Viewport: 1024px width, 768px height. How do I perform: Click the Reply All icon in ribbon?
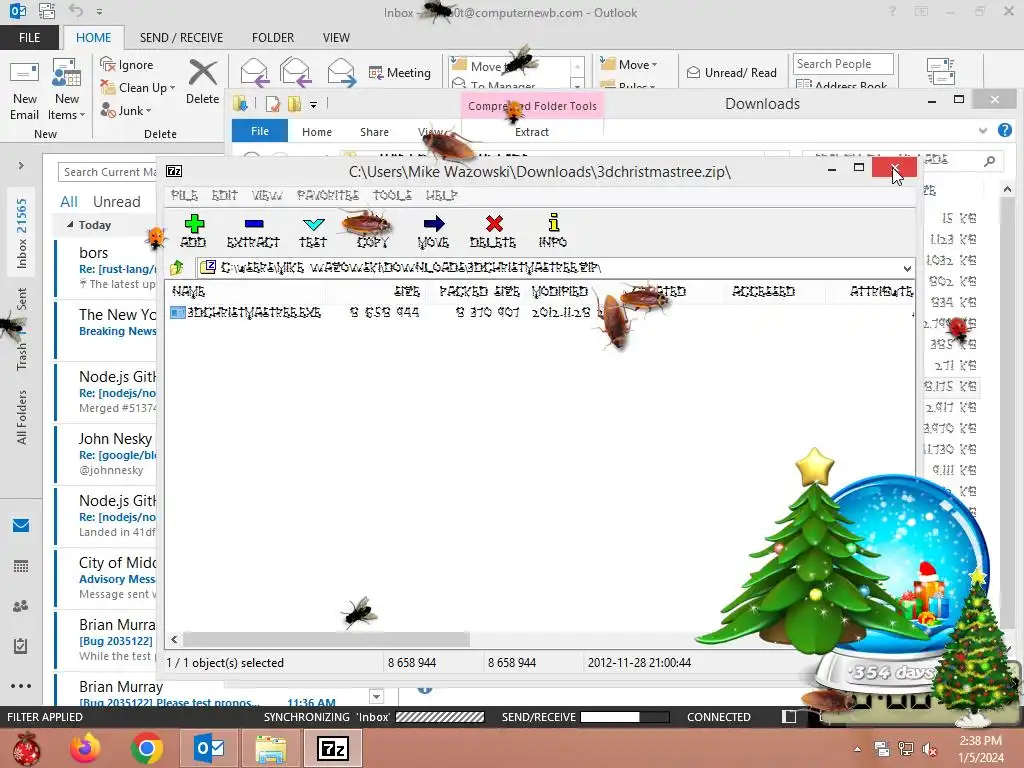coord(295,72)
